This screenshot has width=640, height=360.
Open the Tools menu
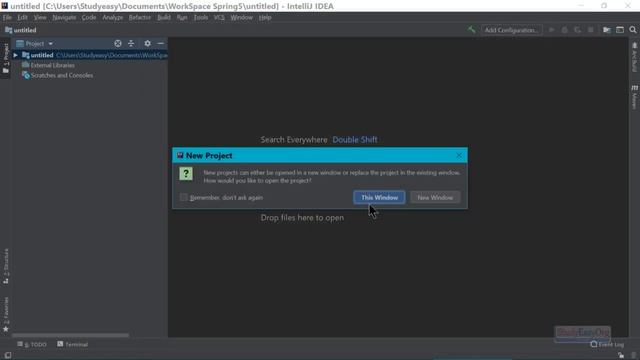click(200, 18)
